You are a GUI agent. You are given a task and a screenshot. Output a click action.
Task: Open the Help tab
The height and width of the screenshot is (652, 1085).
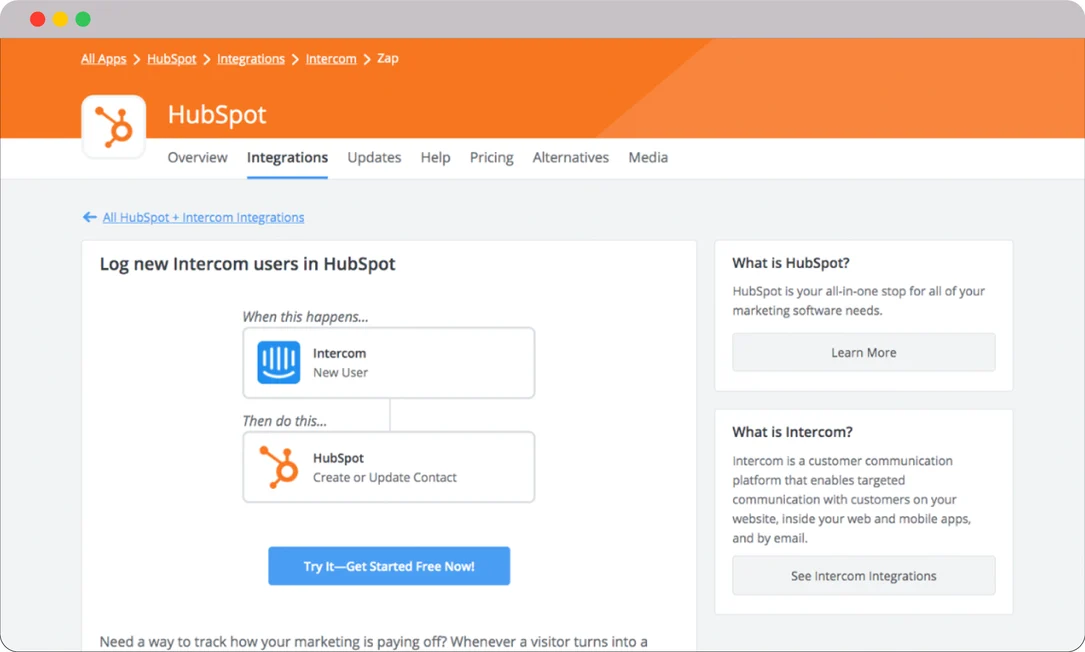(435, 158)
